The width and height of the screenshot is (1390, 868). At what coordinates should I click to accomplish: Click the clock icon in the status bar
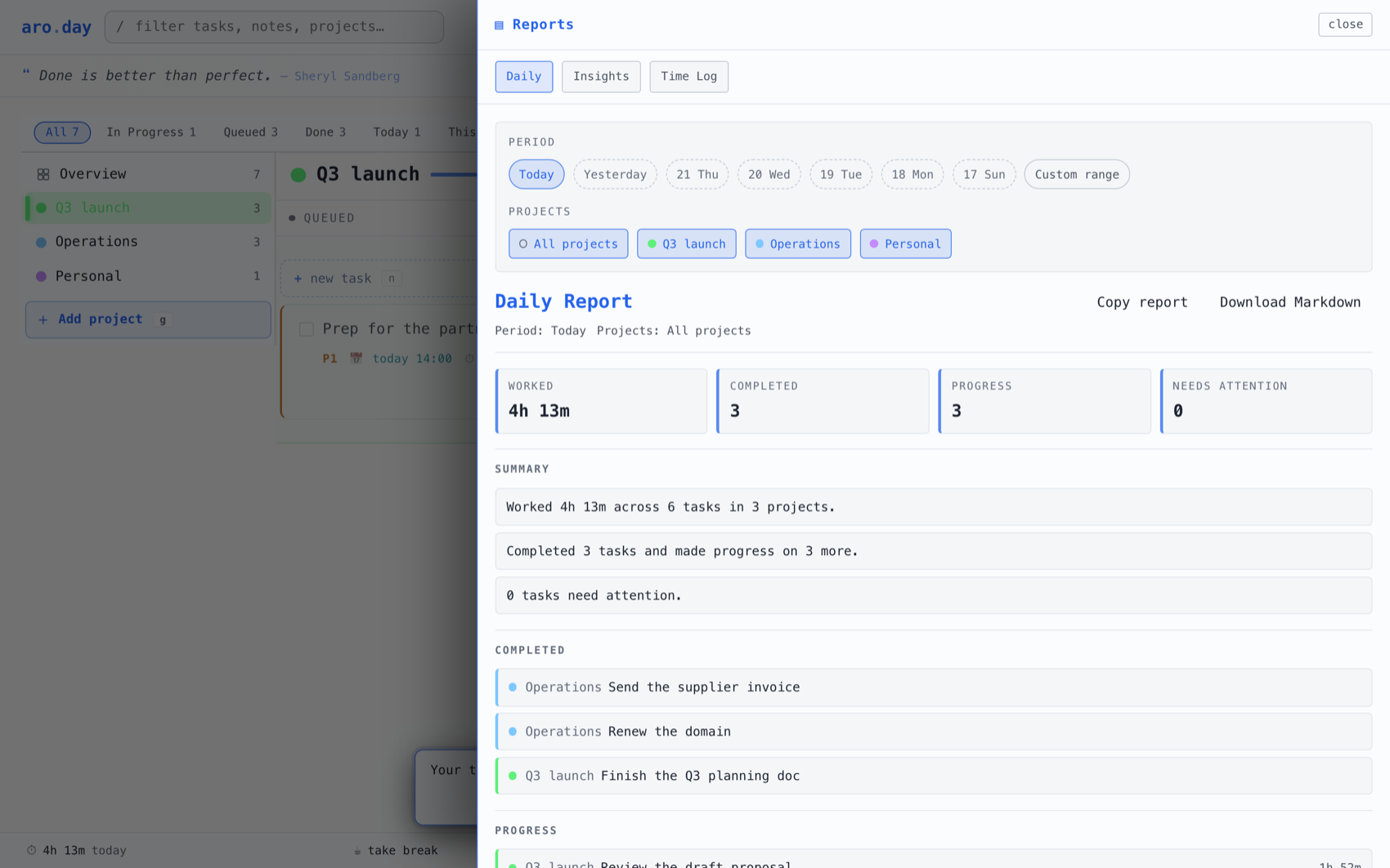click(x=31, y=850)
